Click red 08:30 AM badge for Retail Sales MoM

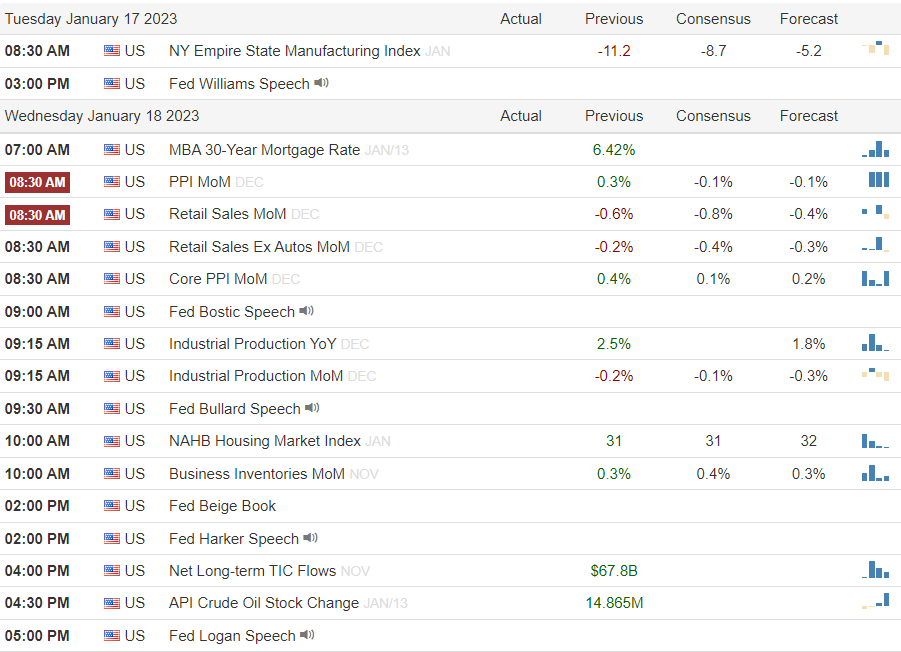click(x=37, y=215)
